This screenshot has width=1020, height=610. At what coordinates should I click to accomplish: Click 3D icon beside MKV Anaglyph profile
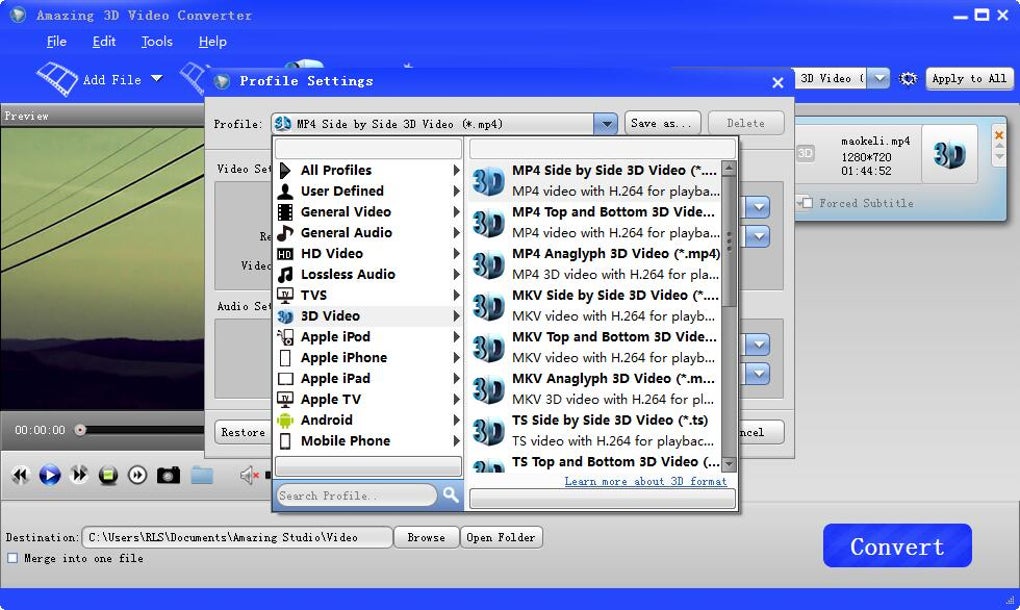pos(488,389)
